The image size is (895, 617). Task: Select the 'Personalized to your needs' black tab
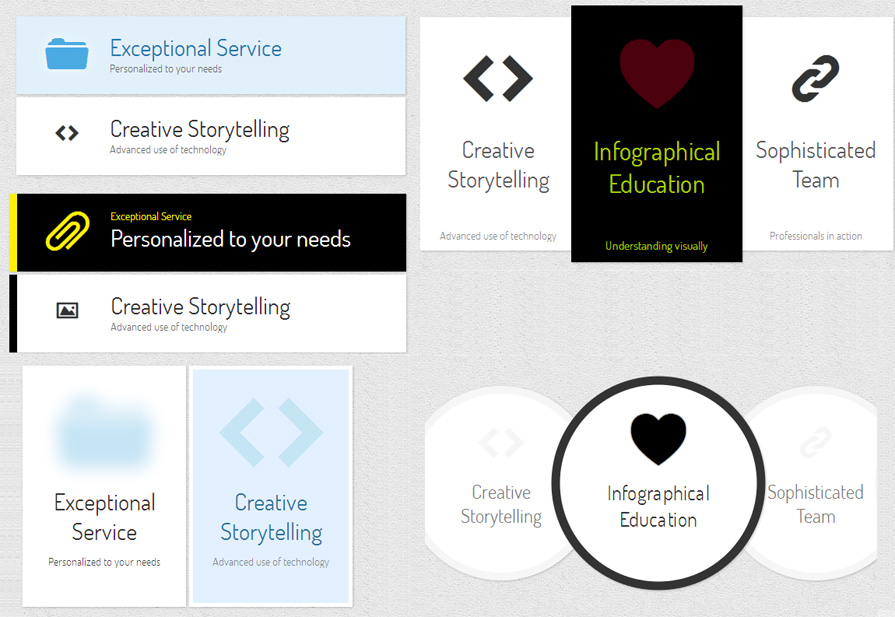(x=230, y=239)
